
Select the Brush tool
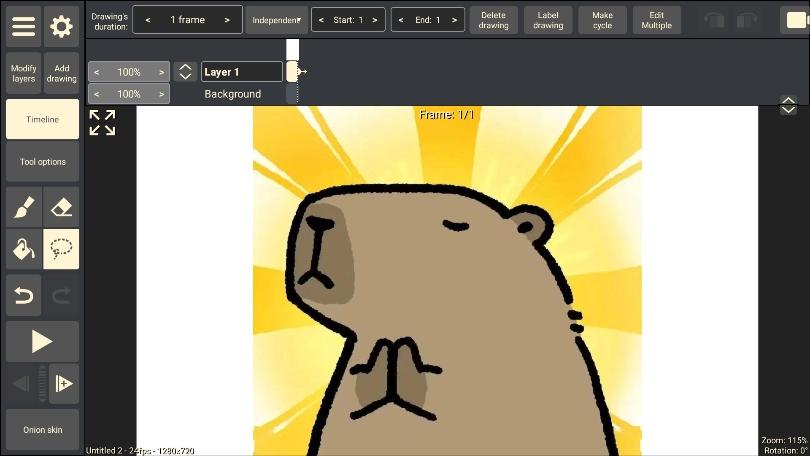point(24,207)
